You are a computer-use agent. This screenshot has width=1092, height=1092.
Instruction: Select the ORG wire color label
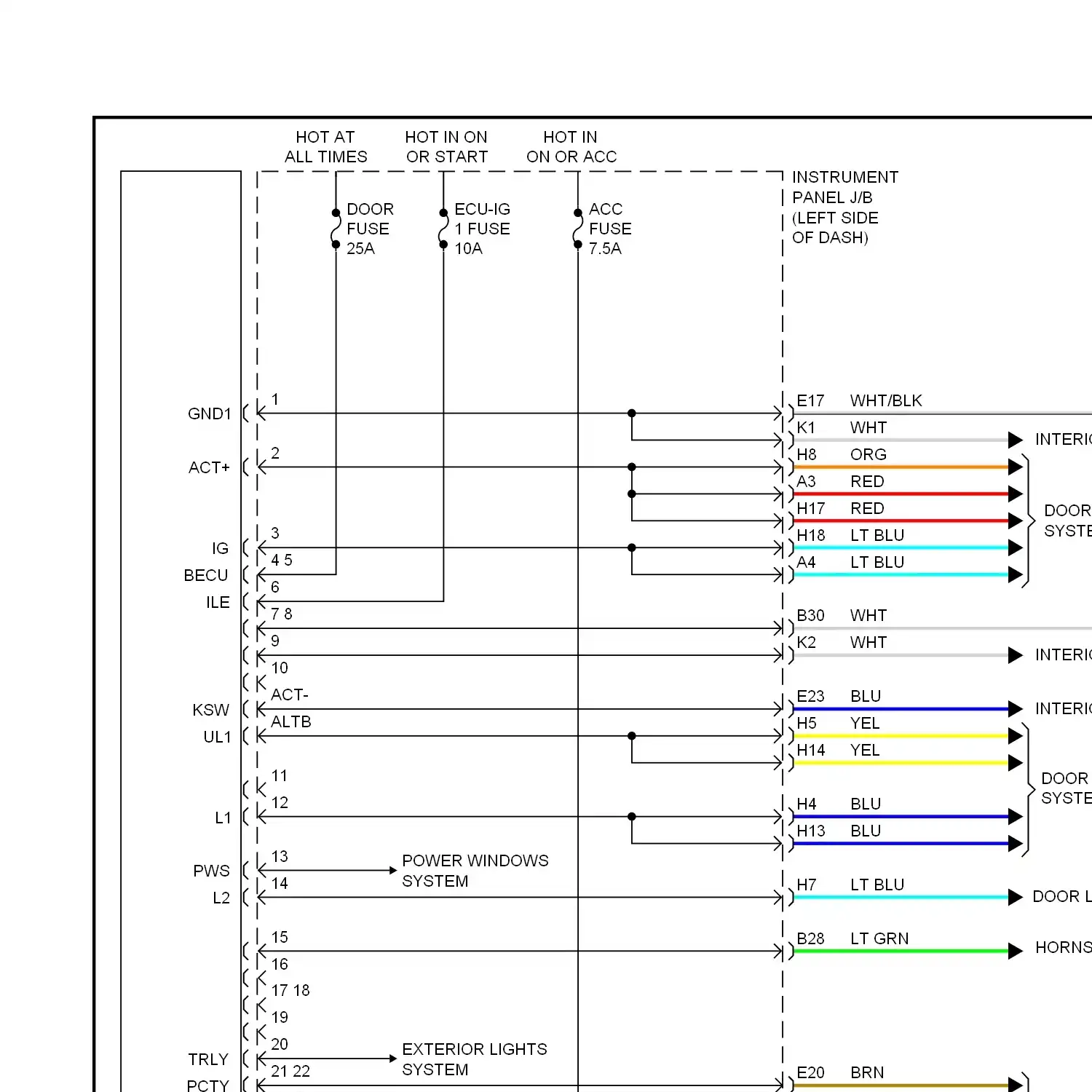pyautogui.click(x=869, y=454)
